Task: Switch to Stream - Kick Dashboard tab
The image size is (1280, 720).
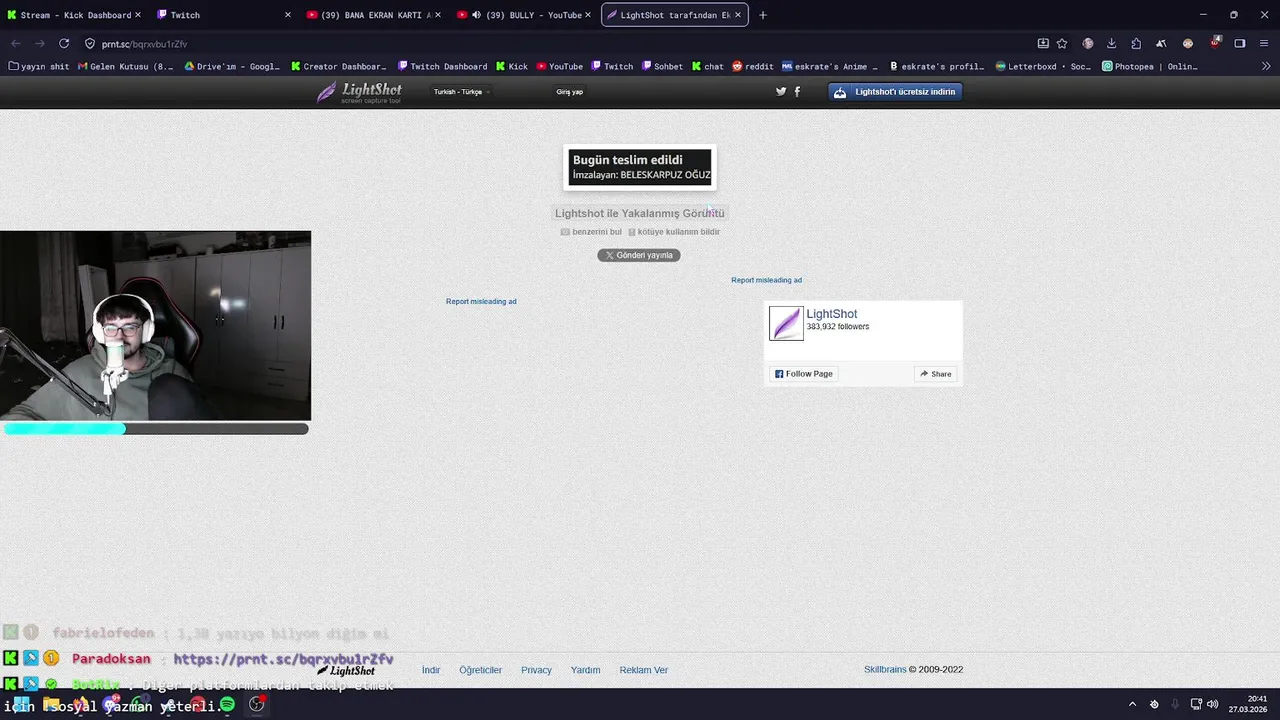Action: click(x=75, y=15)
